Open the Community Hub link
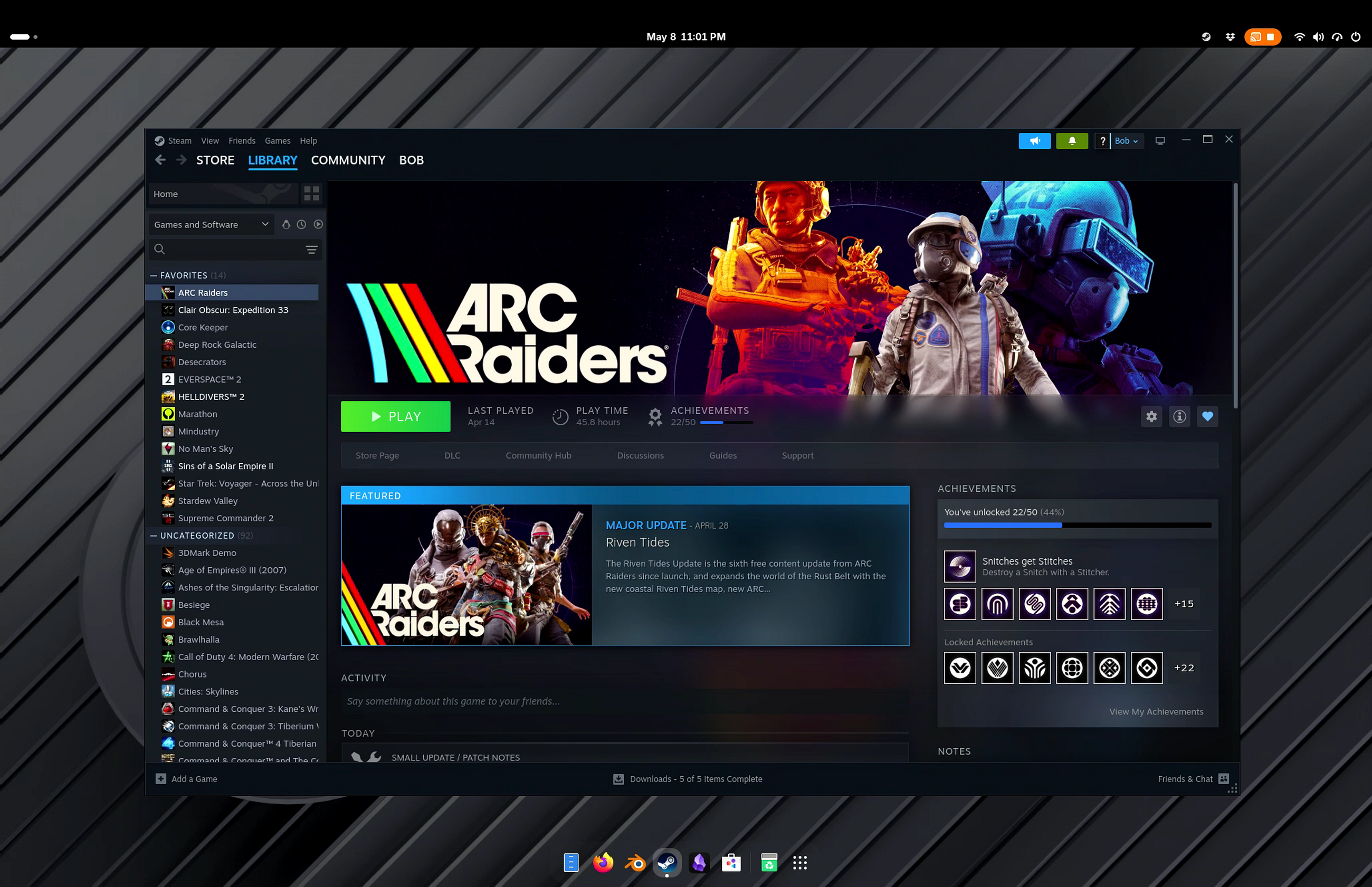Image resolution: width=1372 pixels, height=887 pixels. (539, 455)
